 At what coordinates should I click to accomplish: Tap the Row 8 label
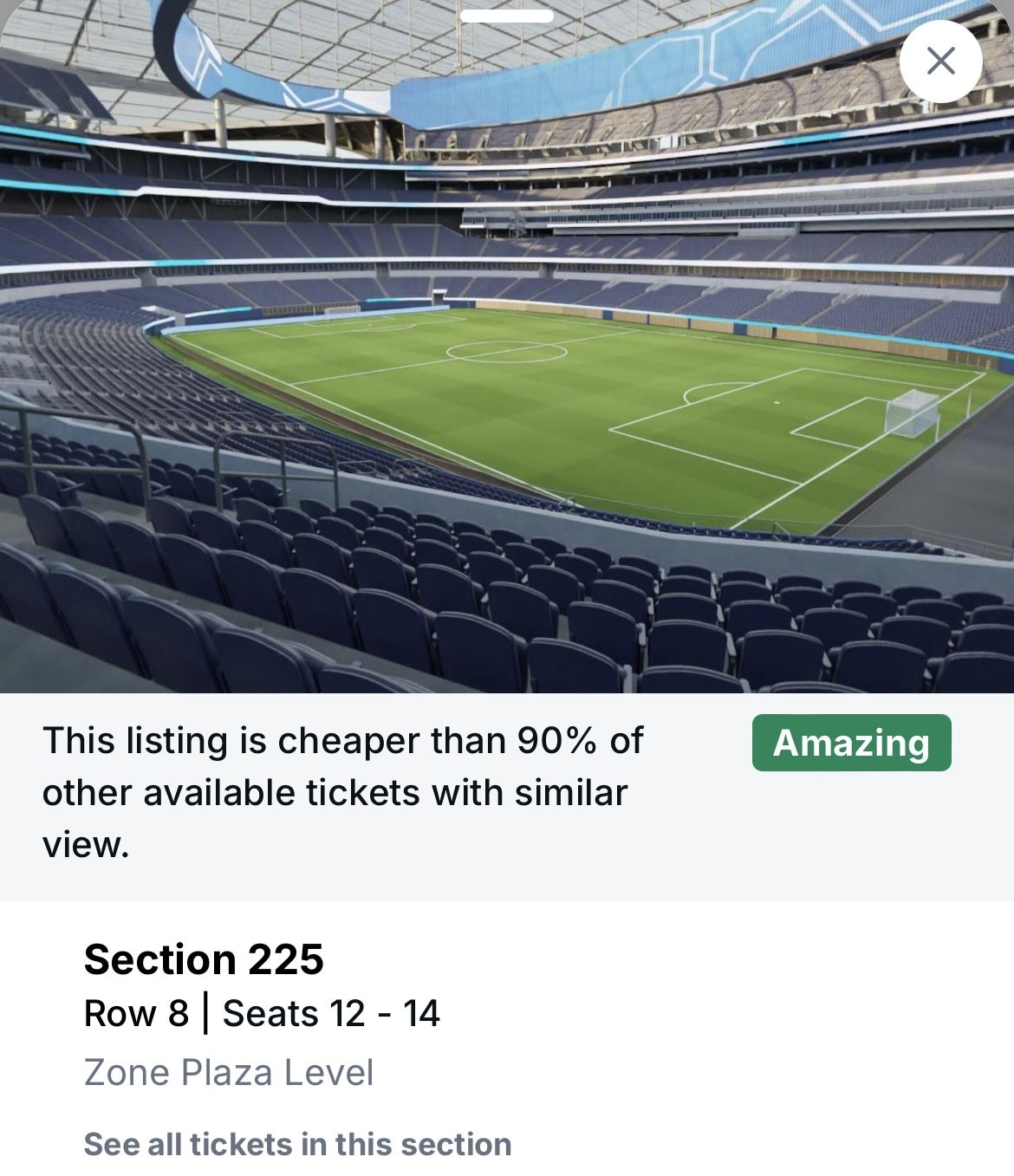tap(136, 1013)
